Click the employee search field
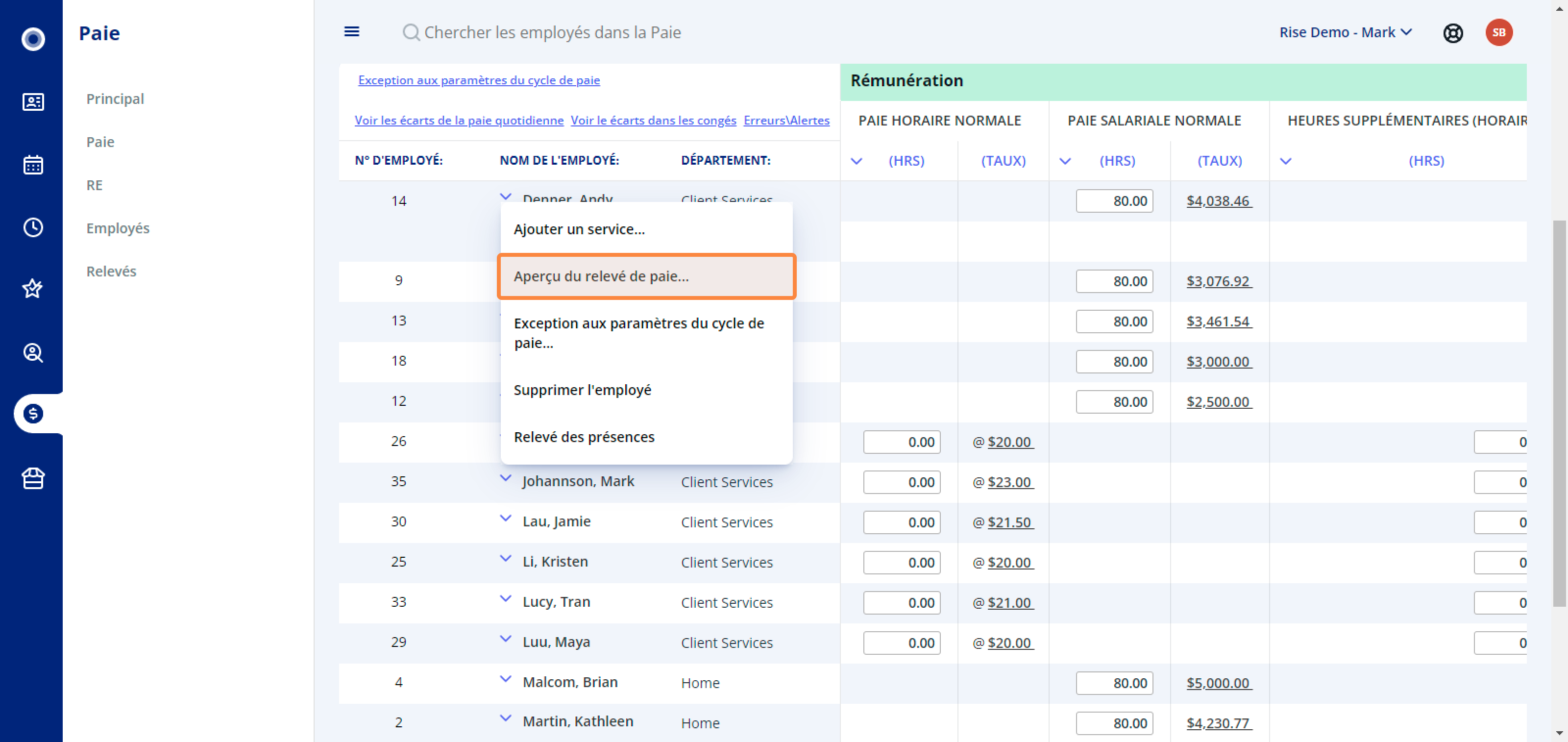The width and height of the screenshot is (1568, 742). [x=552, y=32]
